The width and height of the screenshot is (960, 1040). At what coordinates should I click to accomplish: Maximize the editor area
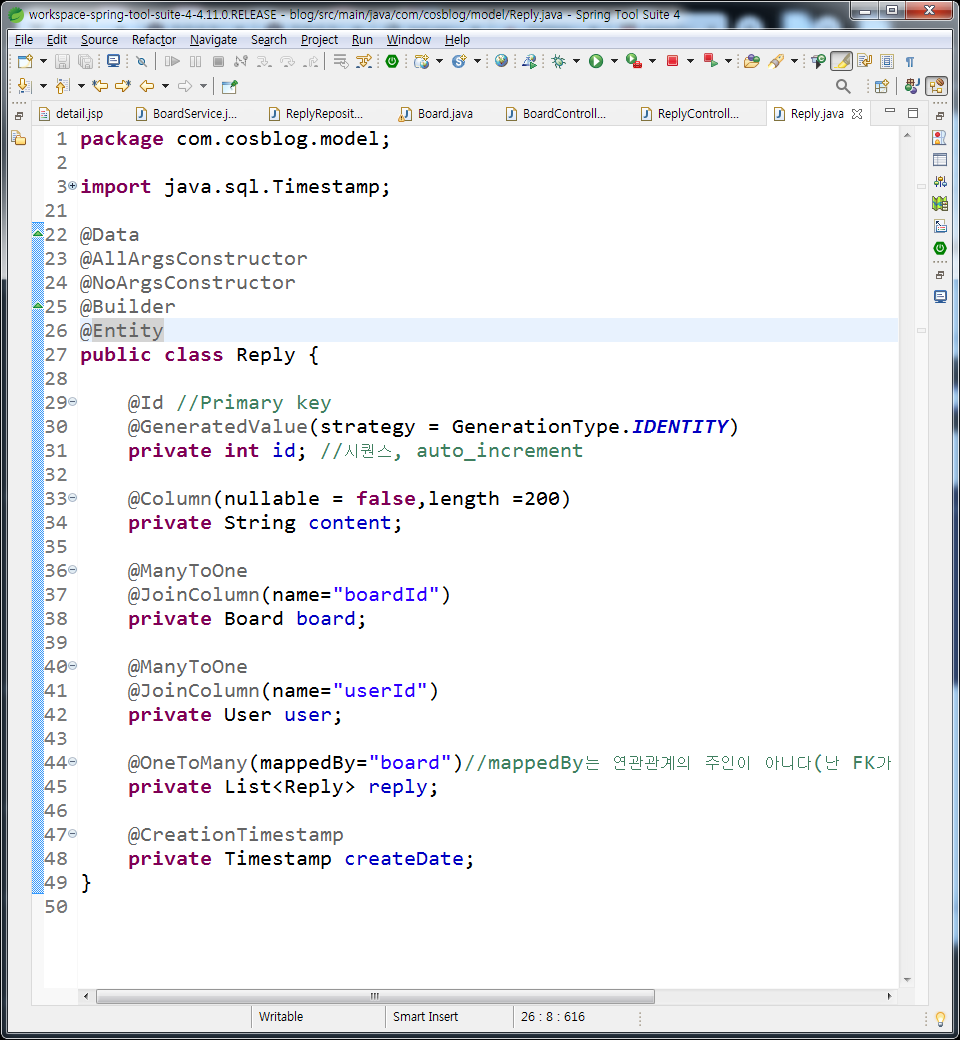[913, 113]
